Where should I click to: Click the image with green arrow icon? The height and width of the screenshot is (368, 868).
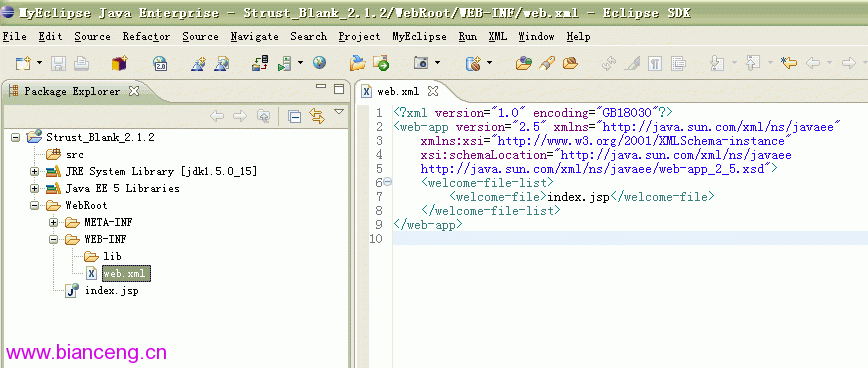(381, 63)
